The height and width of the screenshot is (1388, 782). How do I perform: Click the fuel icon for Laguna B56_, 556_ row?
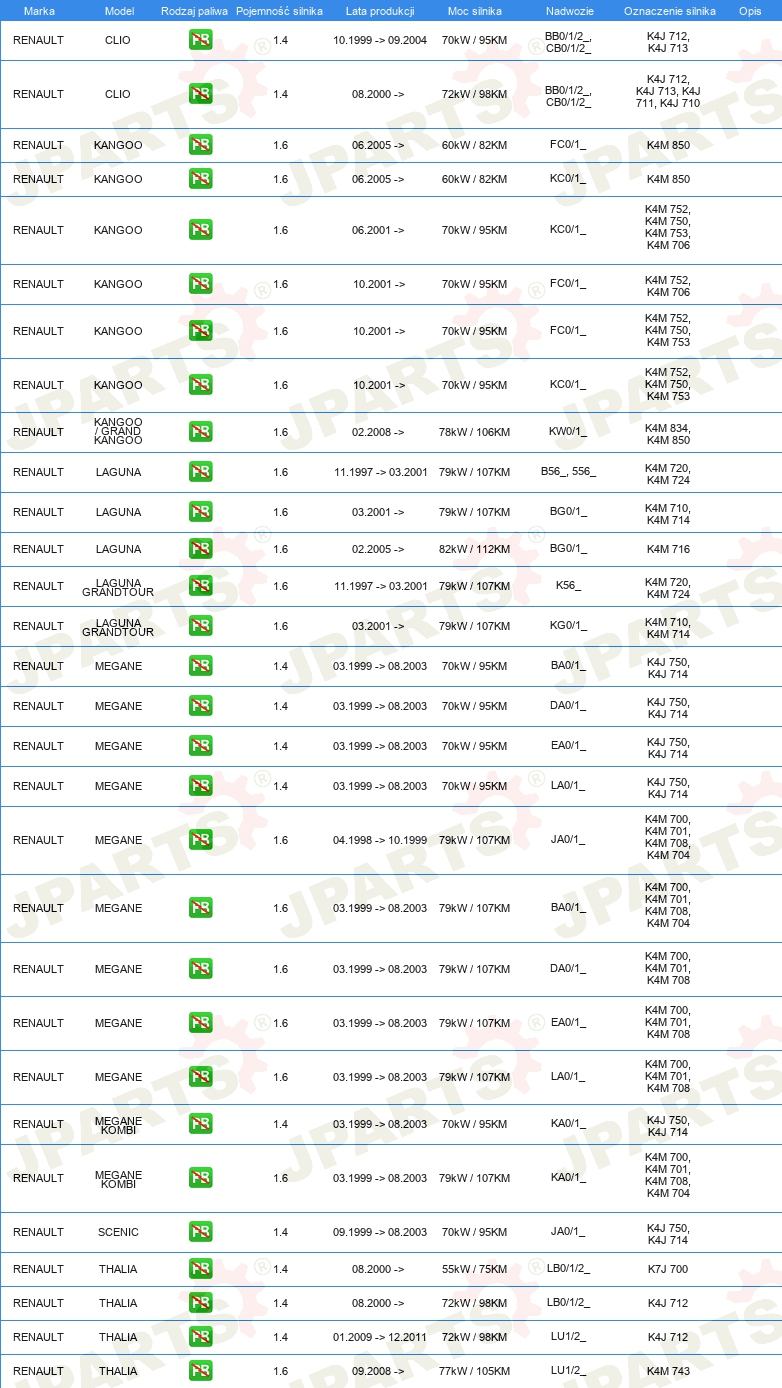(x=201, y=472)
